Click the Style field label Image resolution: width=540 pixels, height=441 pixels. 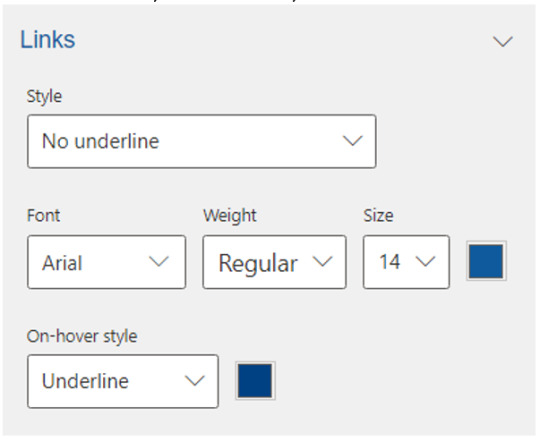point(44,96)
